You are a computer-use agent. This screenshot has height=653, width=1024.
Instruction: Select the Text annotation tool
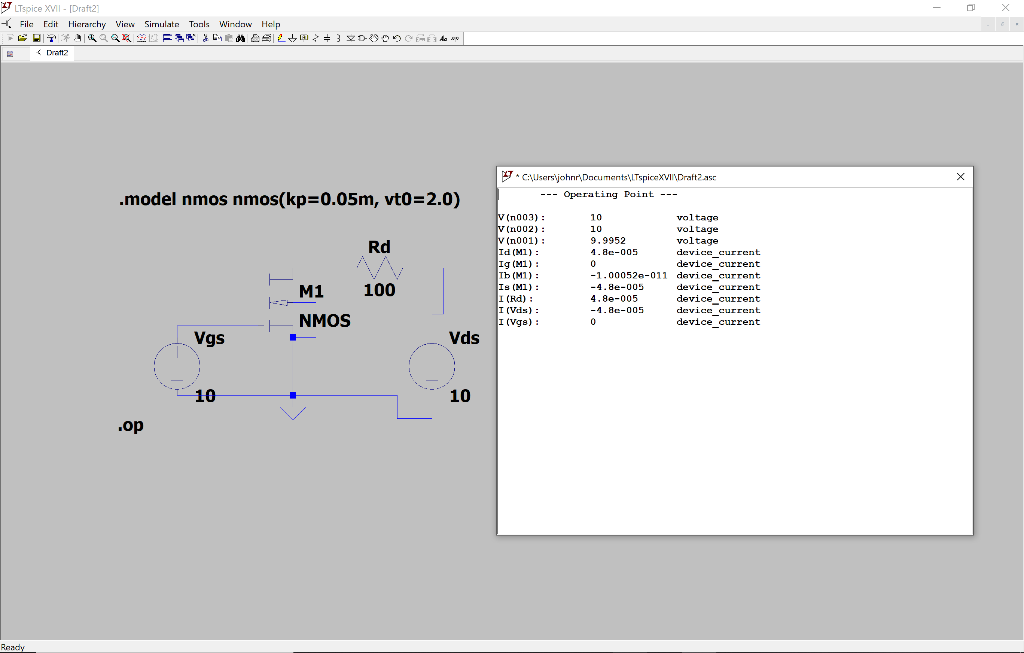pyautogui.click(x=443, y=39)
